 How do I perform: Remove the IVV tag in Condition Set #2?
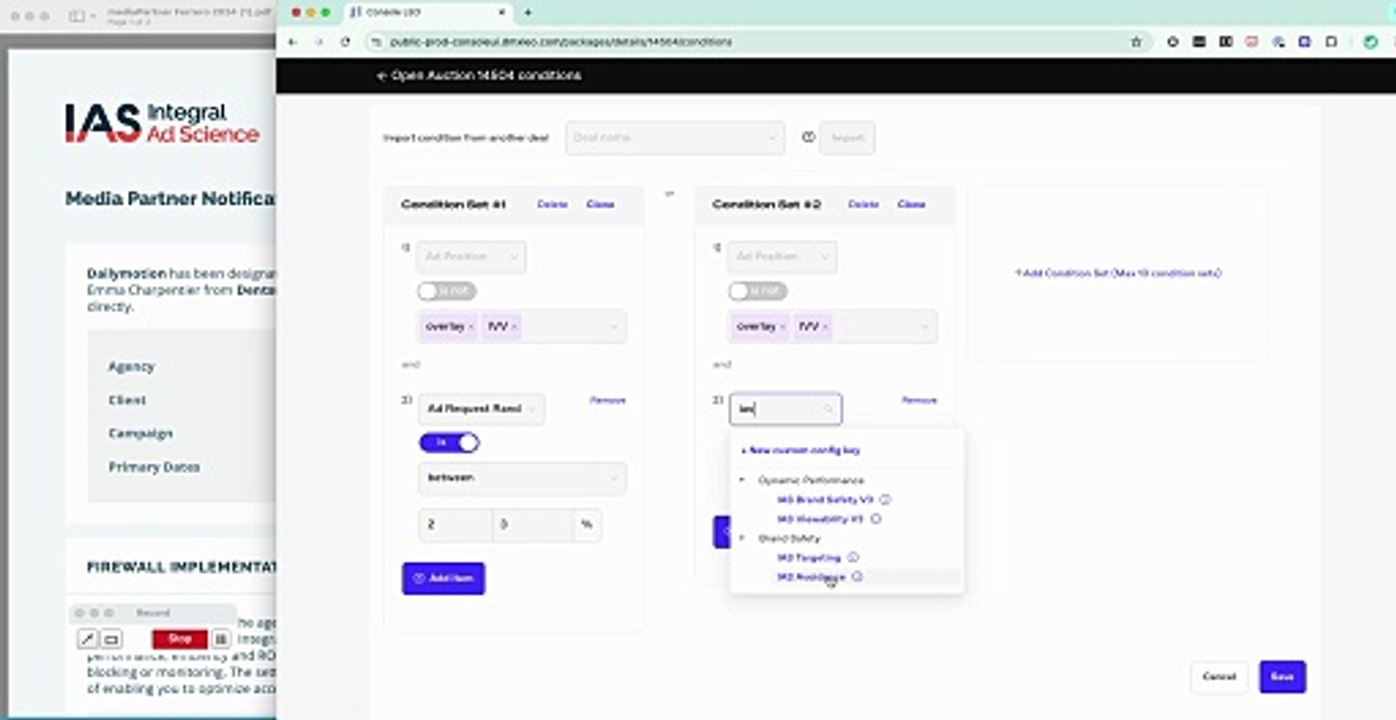pyautogui.click(x=824, y=327)
